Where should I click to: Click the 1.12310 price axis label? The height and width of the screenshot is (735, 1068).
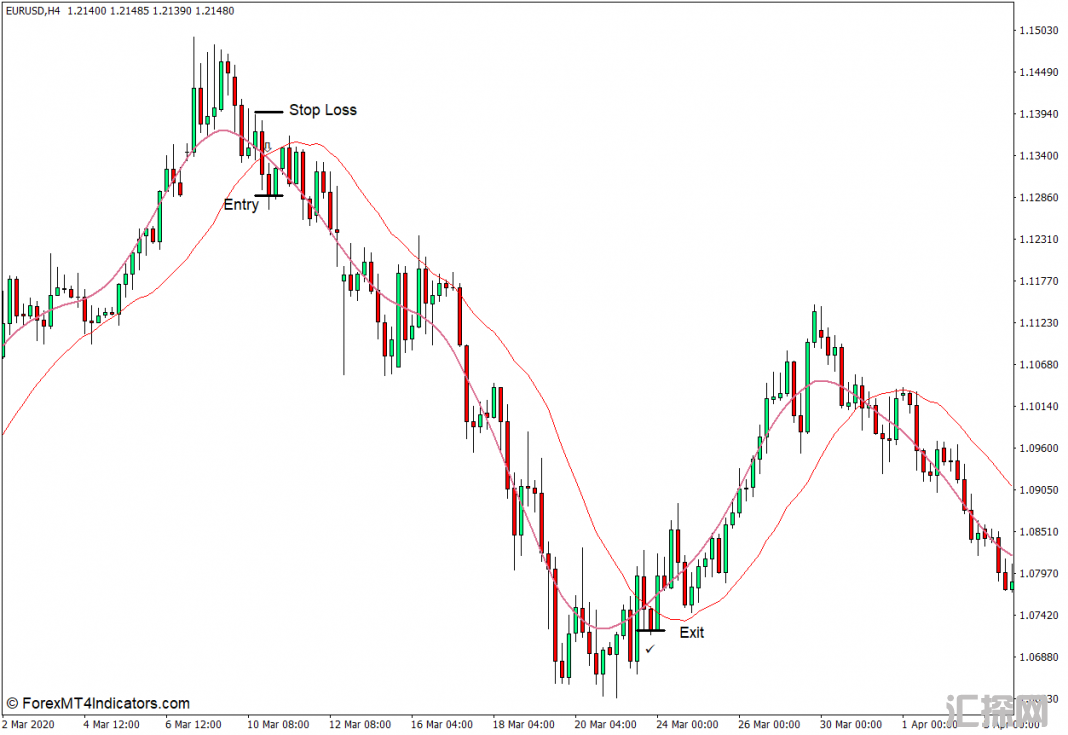[x=1038, y=240]
